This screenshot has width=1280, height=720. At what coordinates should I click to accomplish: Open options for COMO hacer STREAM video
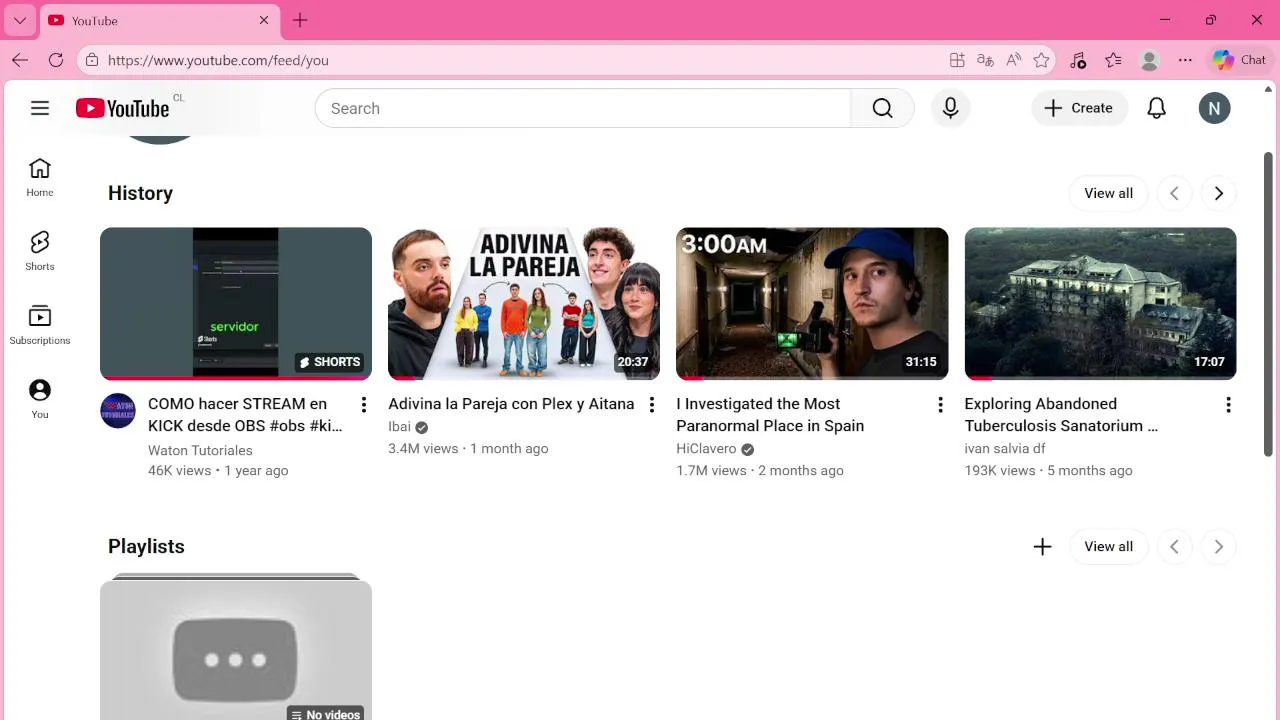(364, 405)
